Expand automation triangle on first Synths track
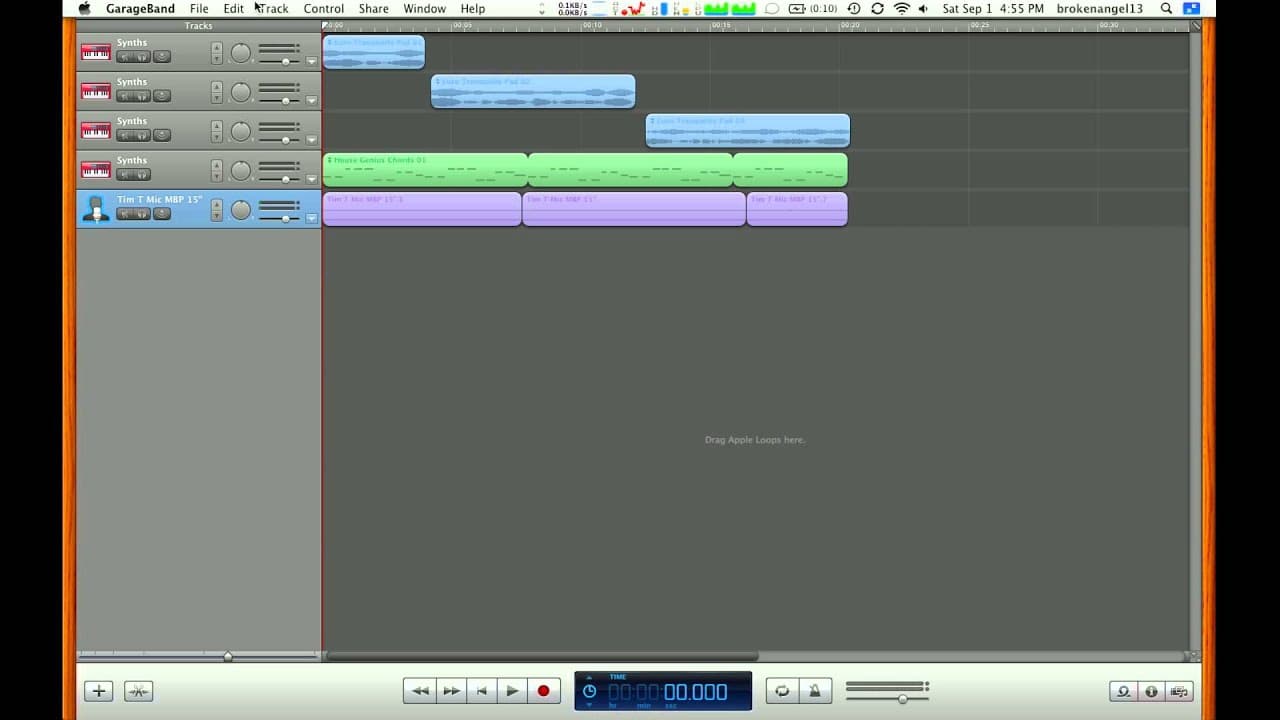The height and width of the screenshot is (720, 1280). pyautogui.click(x=311, y=61)
